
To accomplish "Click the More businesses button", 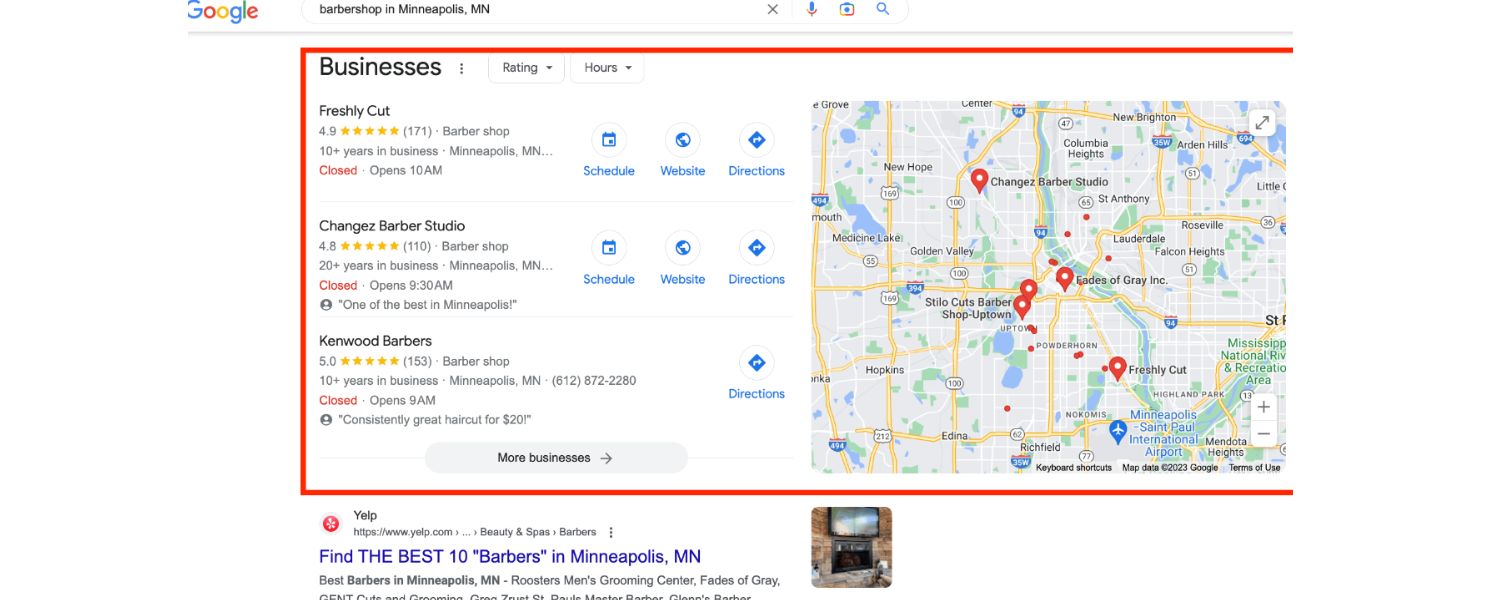I will click(556, 457).
